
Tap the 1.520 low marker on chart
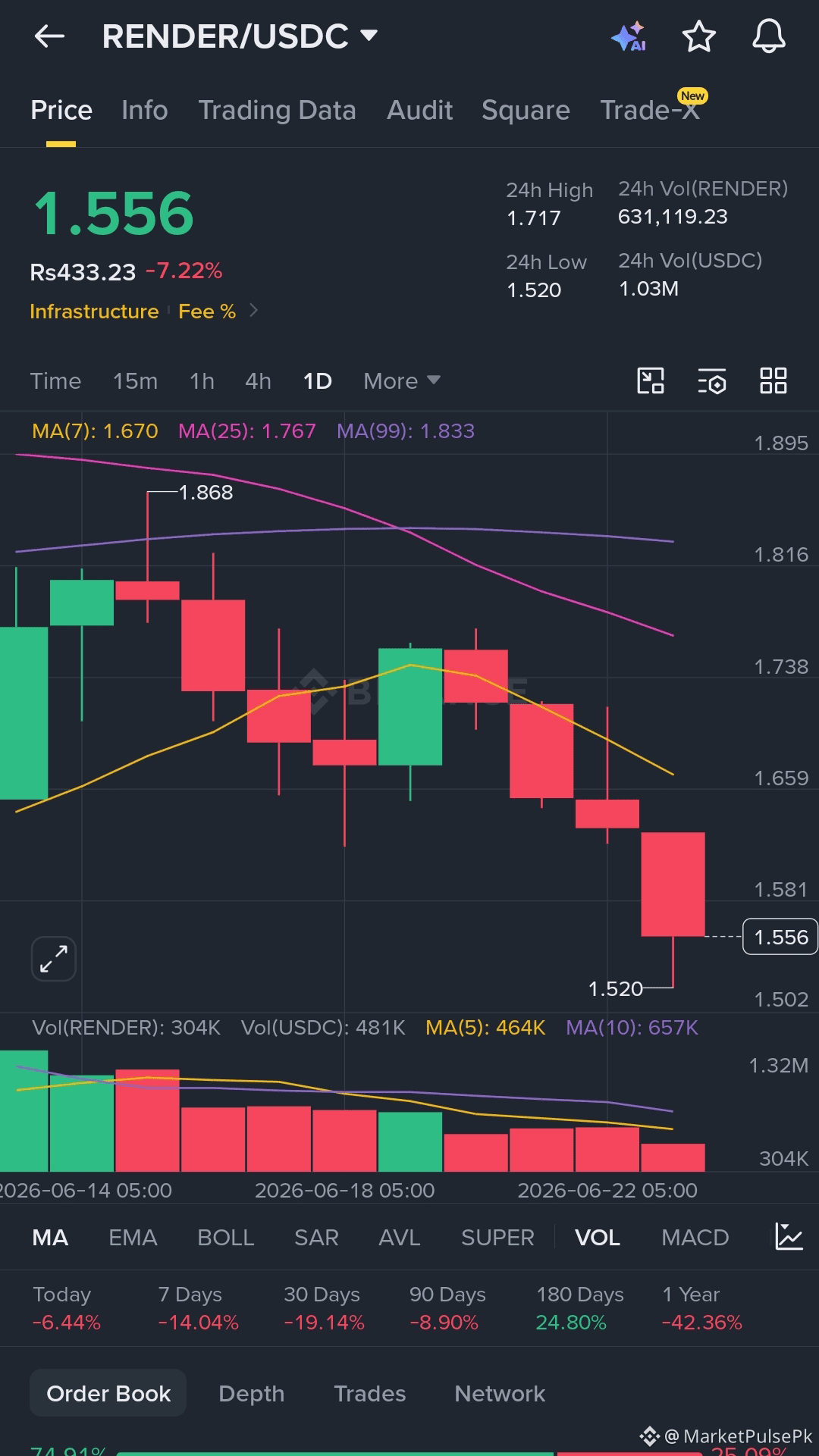(x=615, y=988)
